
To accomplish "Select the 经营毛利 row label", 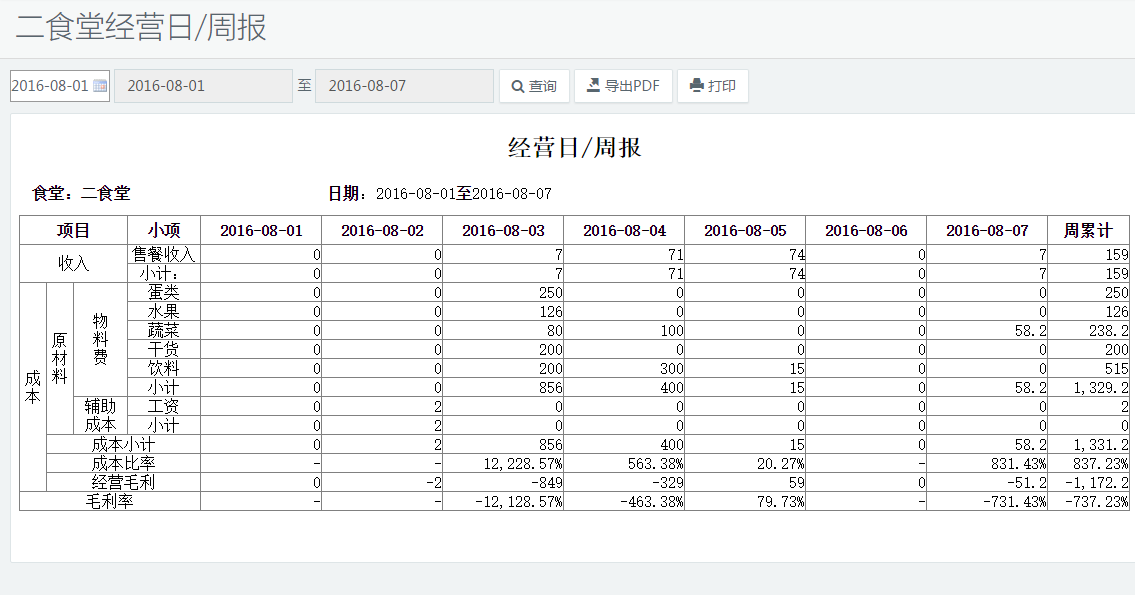I will [123, 483].
